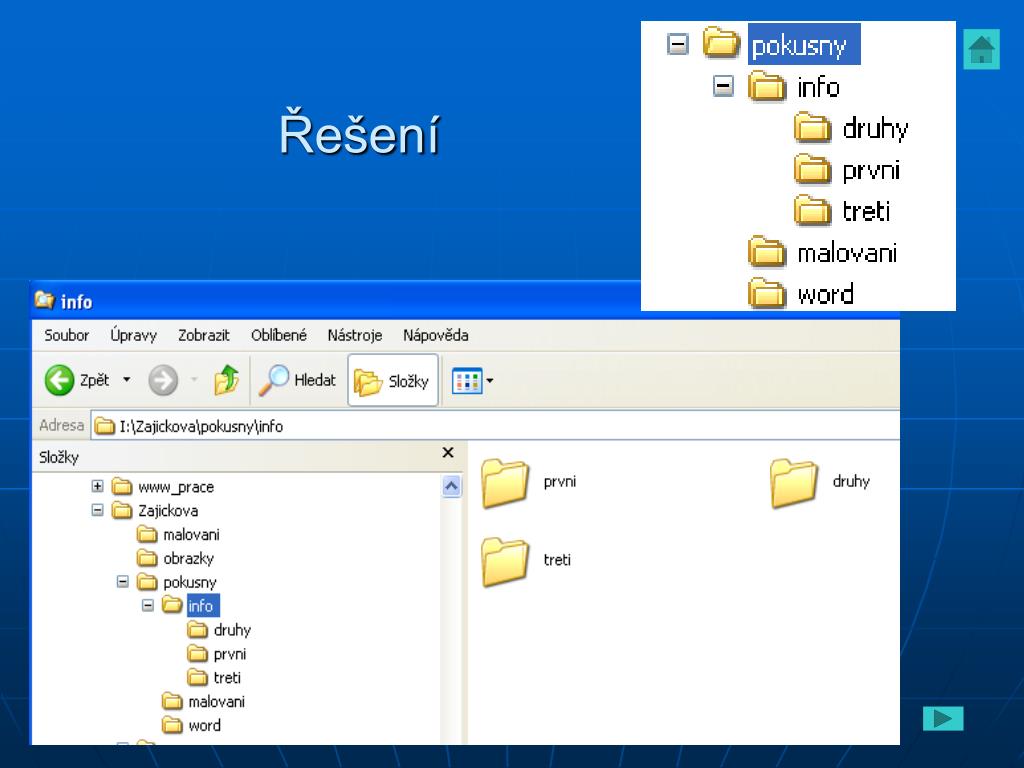Click the Up folder icon
Screen dimensions: 1024x768
(227, 380)
